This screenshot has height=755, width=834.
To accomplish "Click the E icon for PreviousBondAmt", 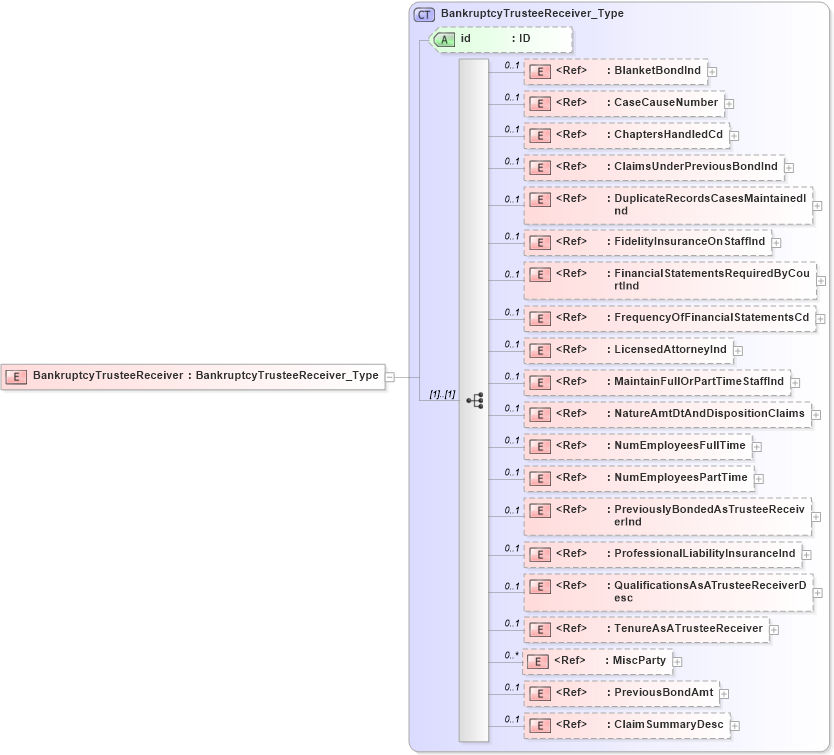I will [539, 693].
